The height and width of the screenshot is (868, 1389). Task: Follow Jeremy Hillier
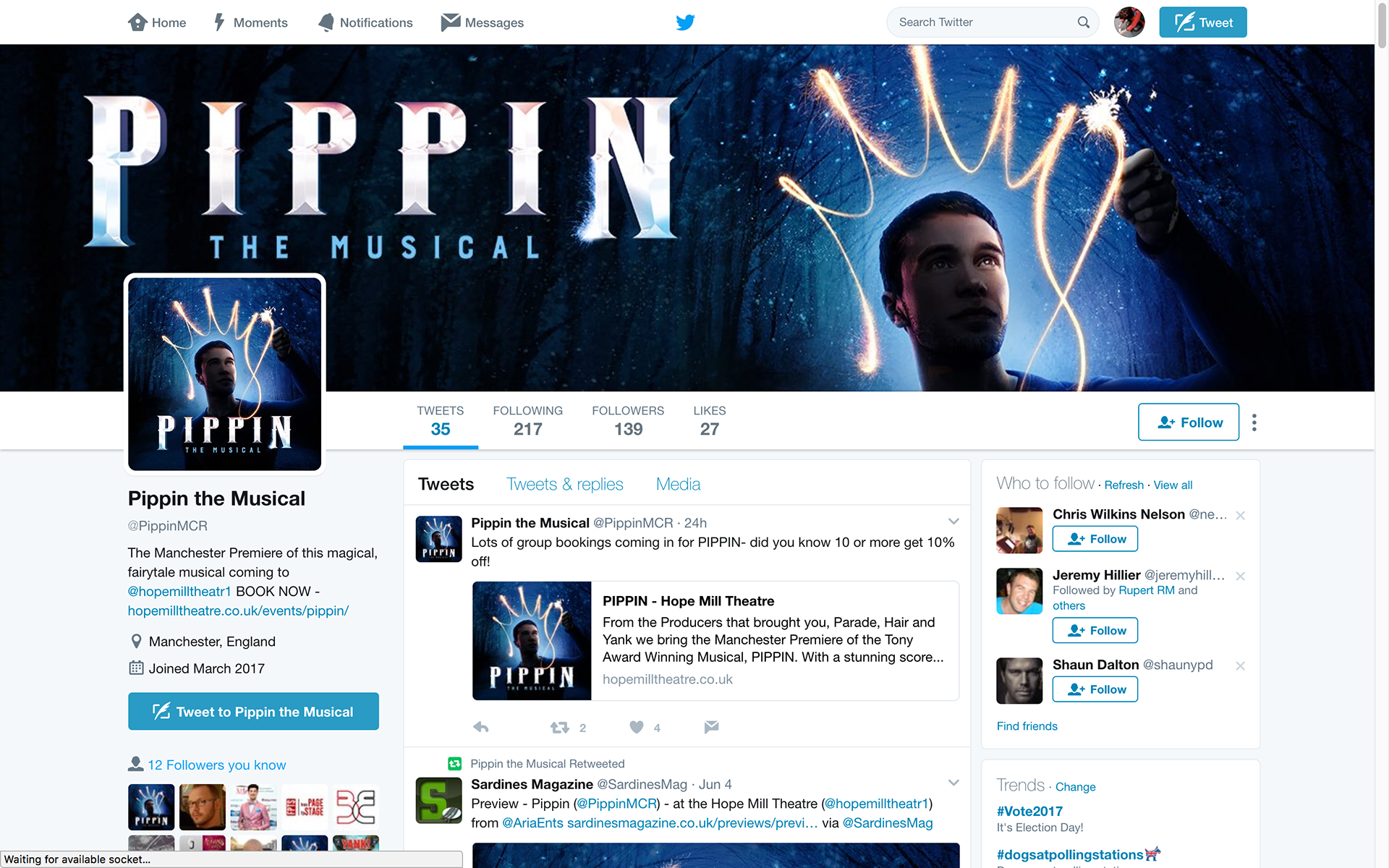coord(1095,630)
